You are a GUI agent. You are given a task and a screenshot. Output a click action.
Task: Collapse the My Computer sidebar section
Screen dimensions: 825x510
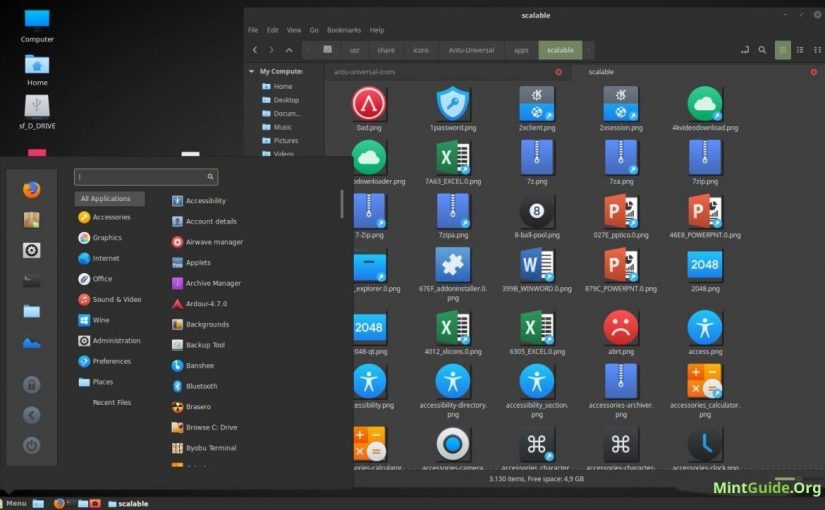[251, 71]
